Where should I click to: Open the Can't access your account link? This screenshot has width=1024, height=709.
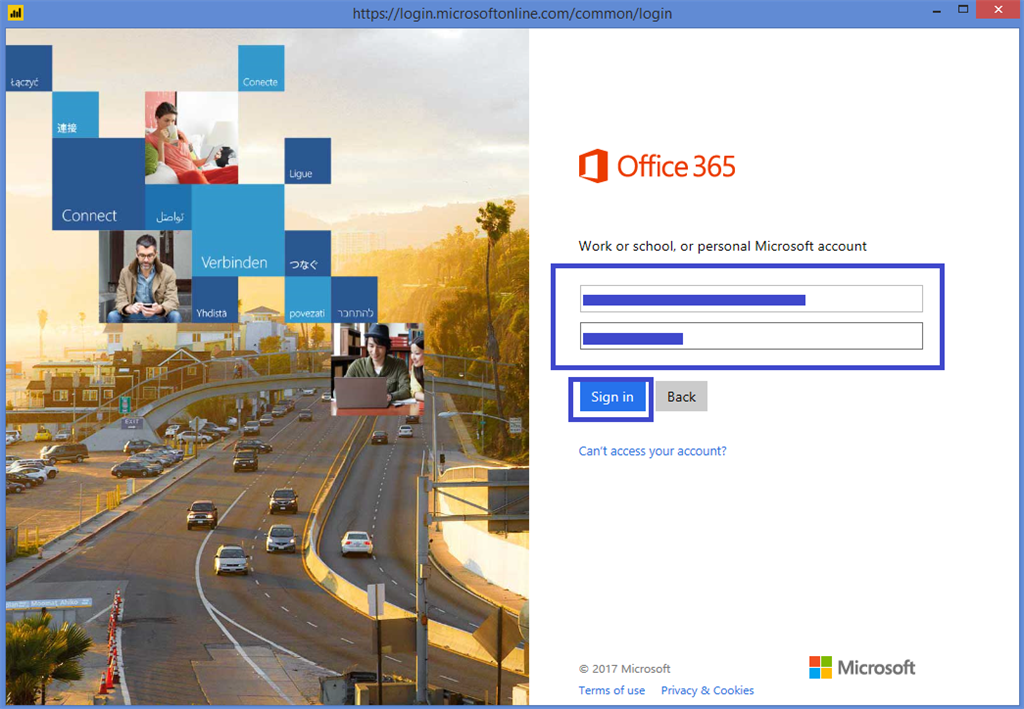[x=652, y=451]
